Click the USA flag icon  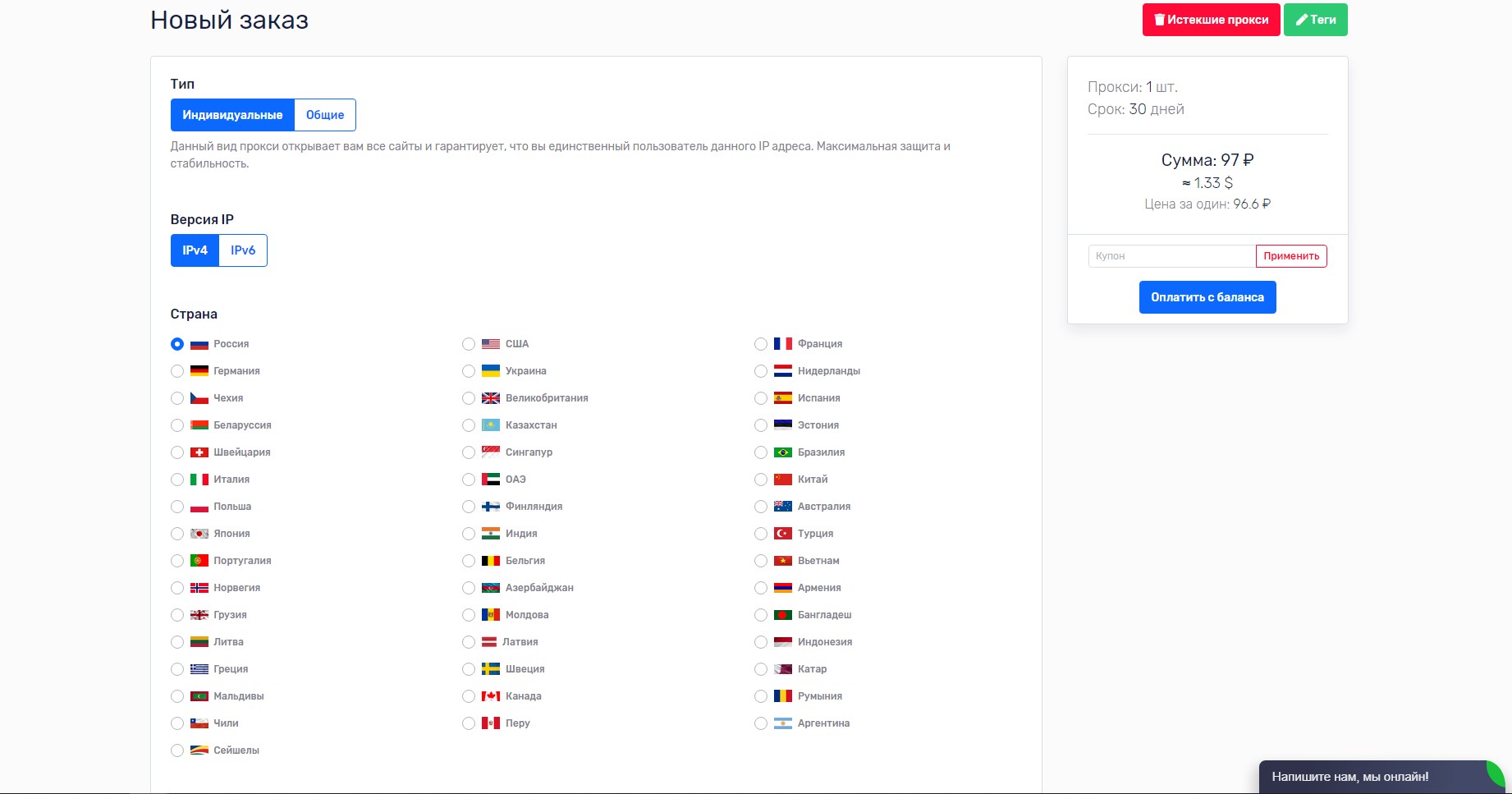pos(490,344)
